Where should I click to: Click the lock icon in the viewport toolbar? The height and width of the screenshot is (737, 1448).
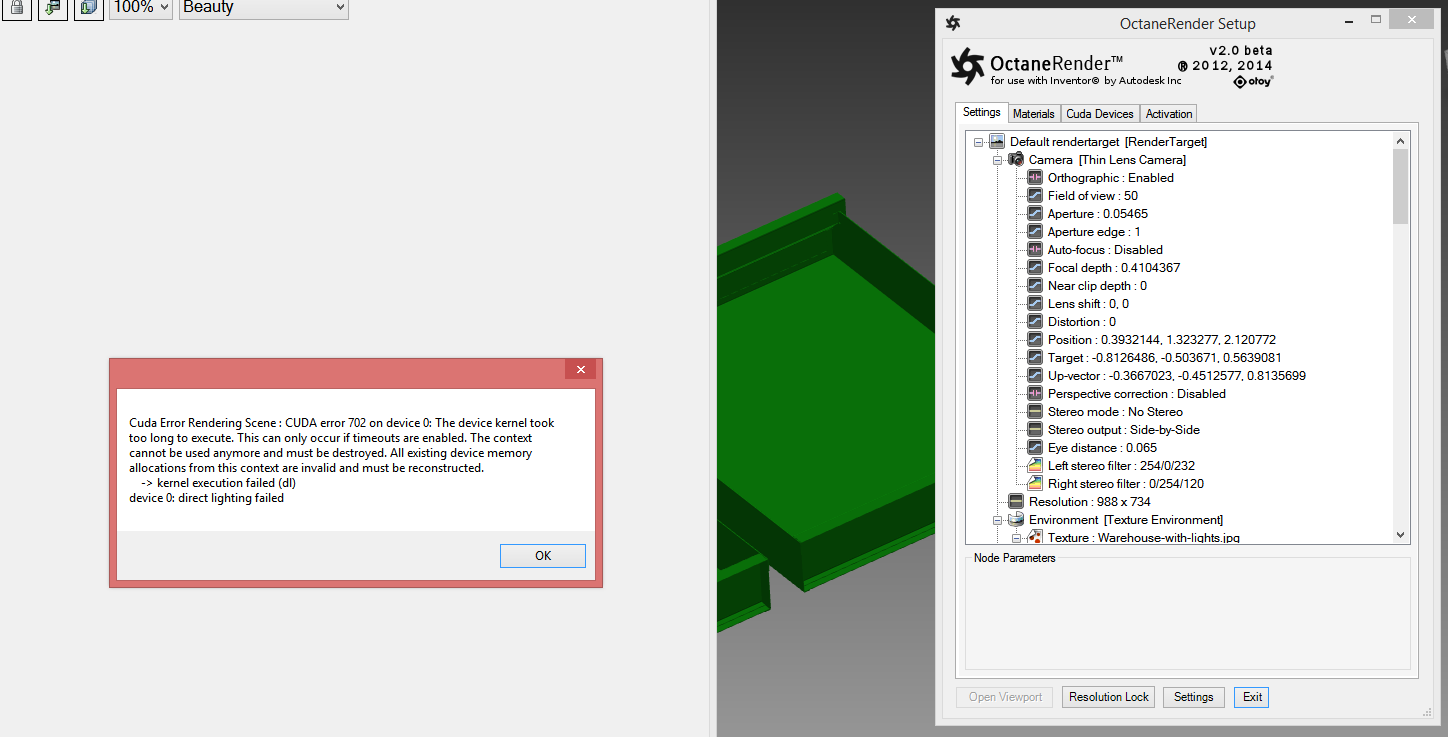[x=16, y=7]
